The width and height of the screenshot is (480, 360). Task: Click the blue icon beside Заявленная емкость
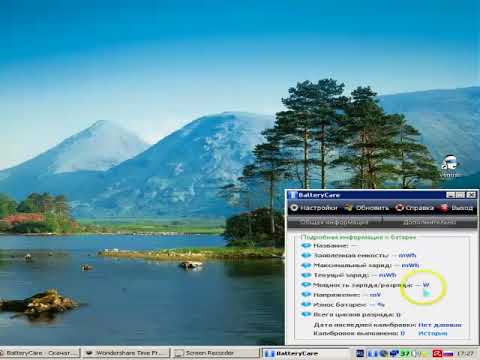(306, 255)
